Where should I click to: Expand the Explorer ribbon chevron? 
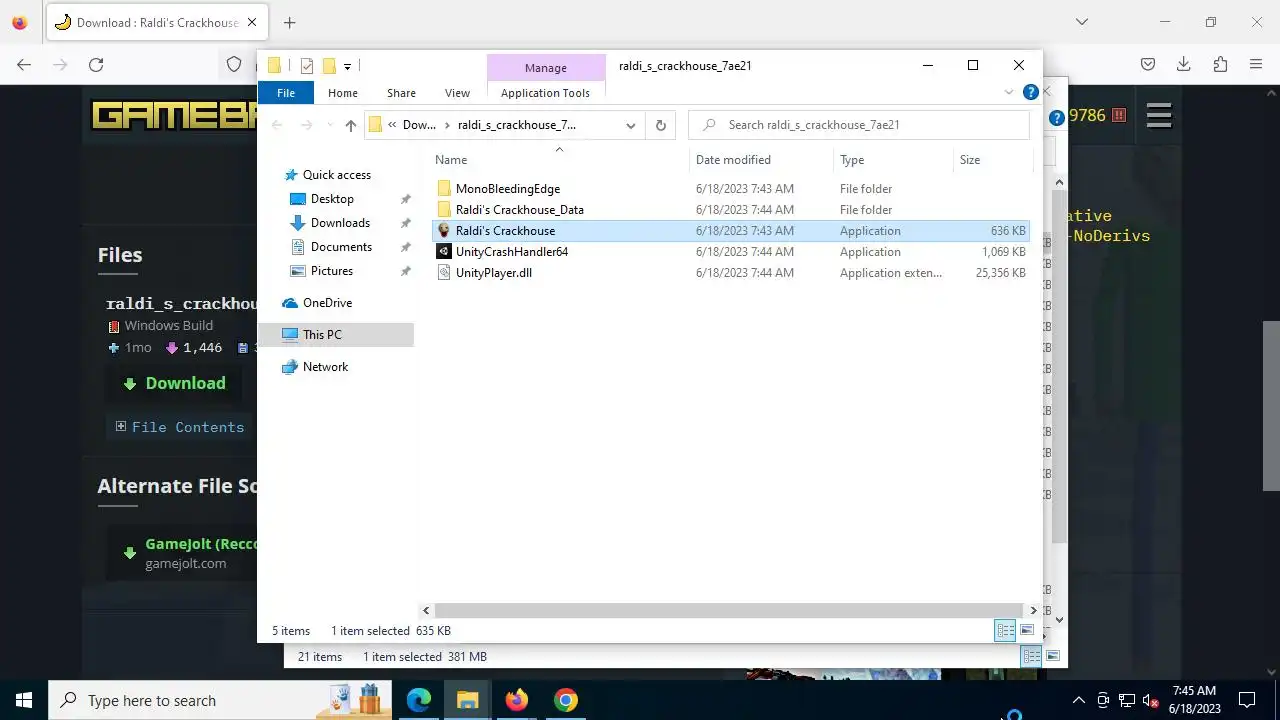coord(1009,93)
